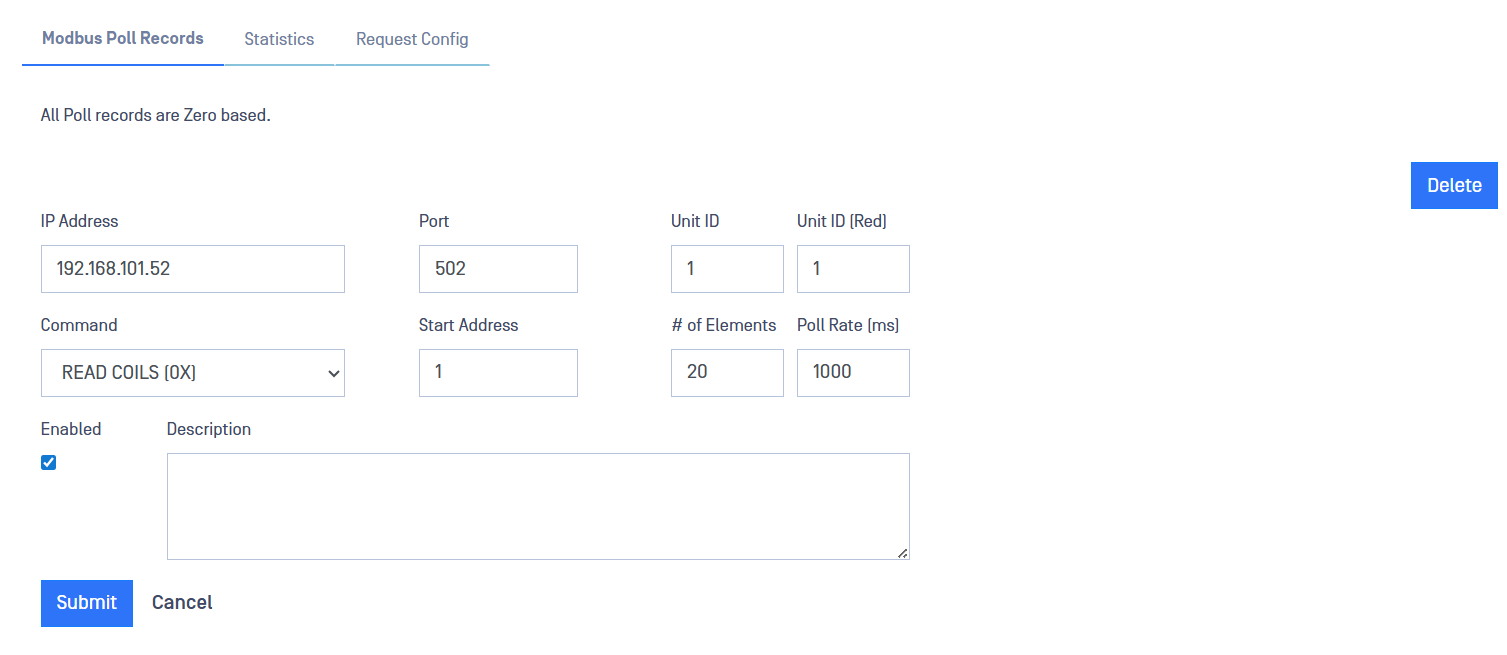This screenshot has width=1507, height=655.
Task: Select the Unit ID (Red) field
Action: point(853,269)
